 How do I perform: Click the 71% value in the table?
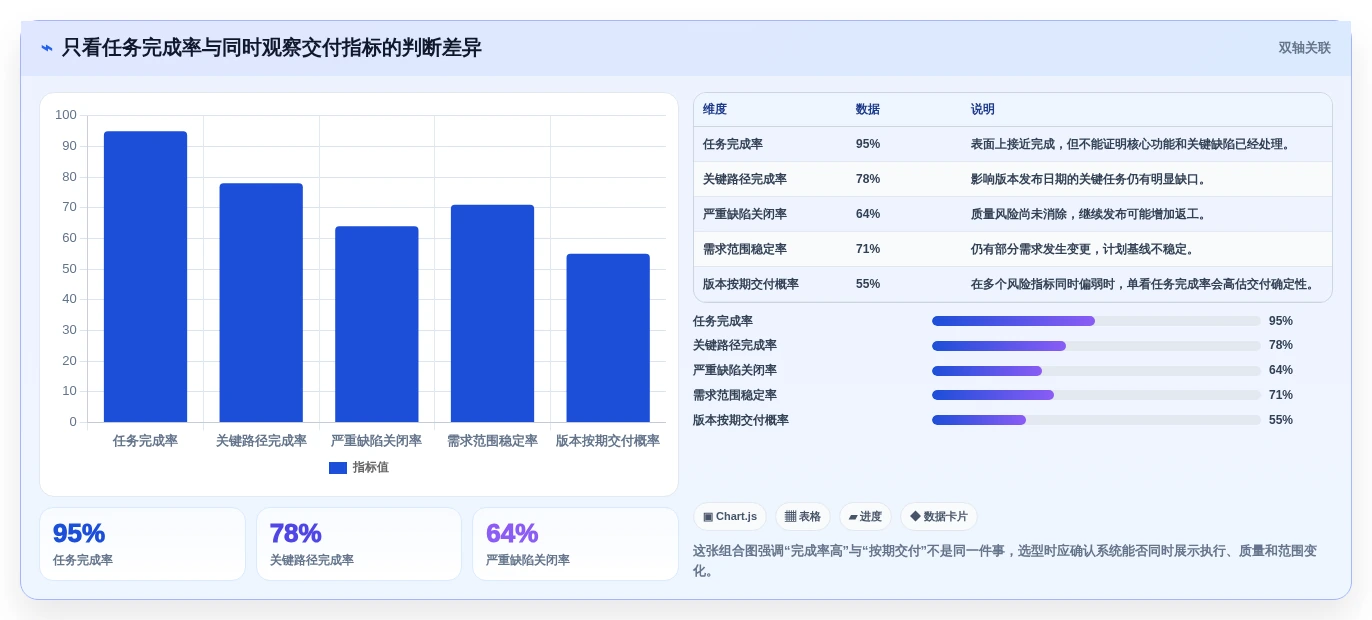click(868, 249)
